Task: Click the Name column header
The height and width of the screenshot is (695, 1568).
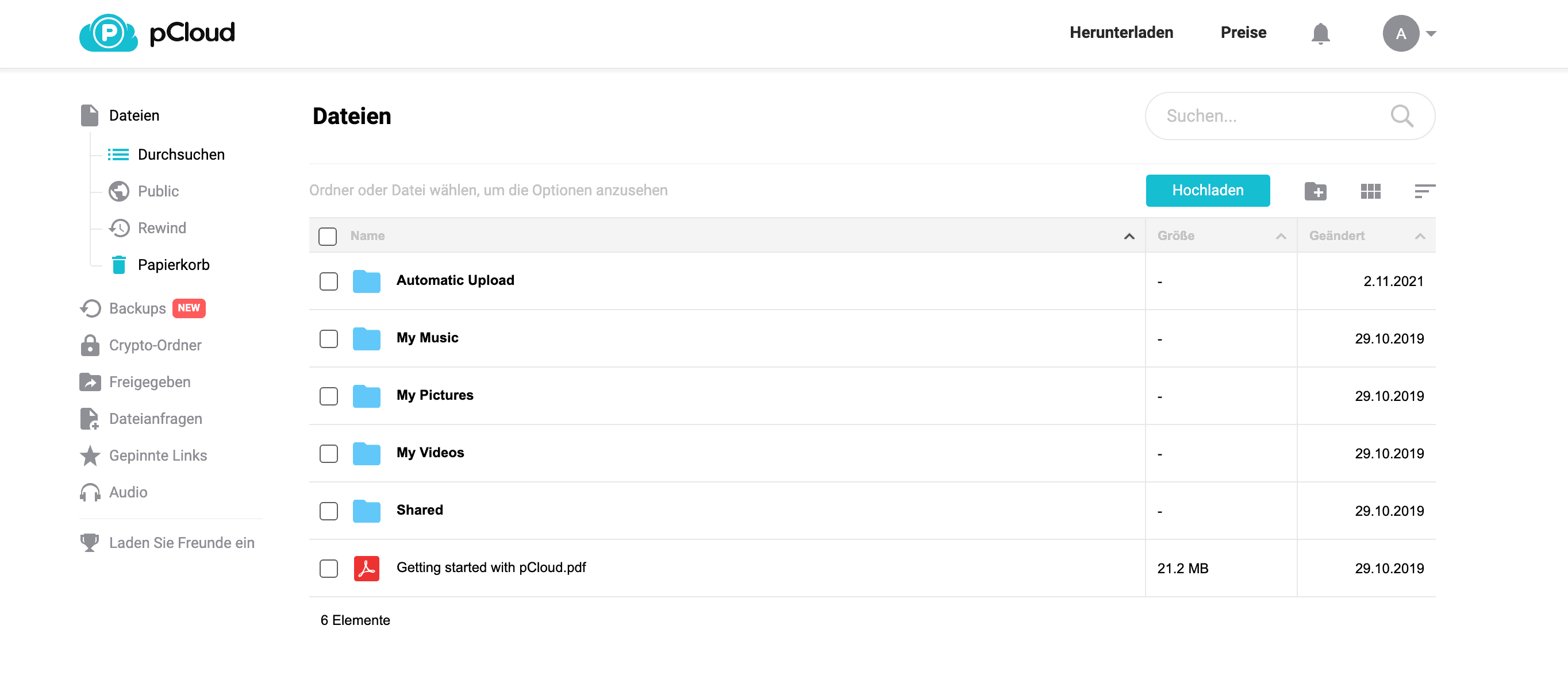Action: [367, 236]
